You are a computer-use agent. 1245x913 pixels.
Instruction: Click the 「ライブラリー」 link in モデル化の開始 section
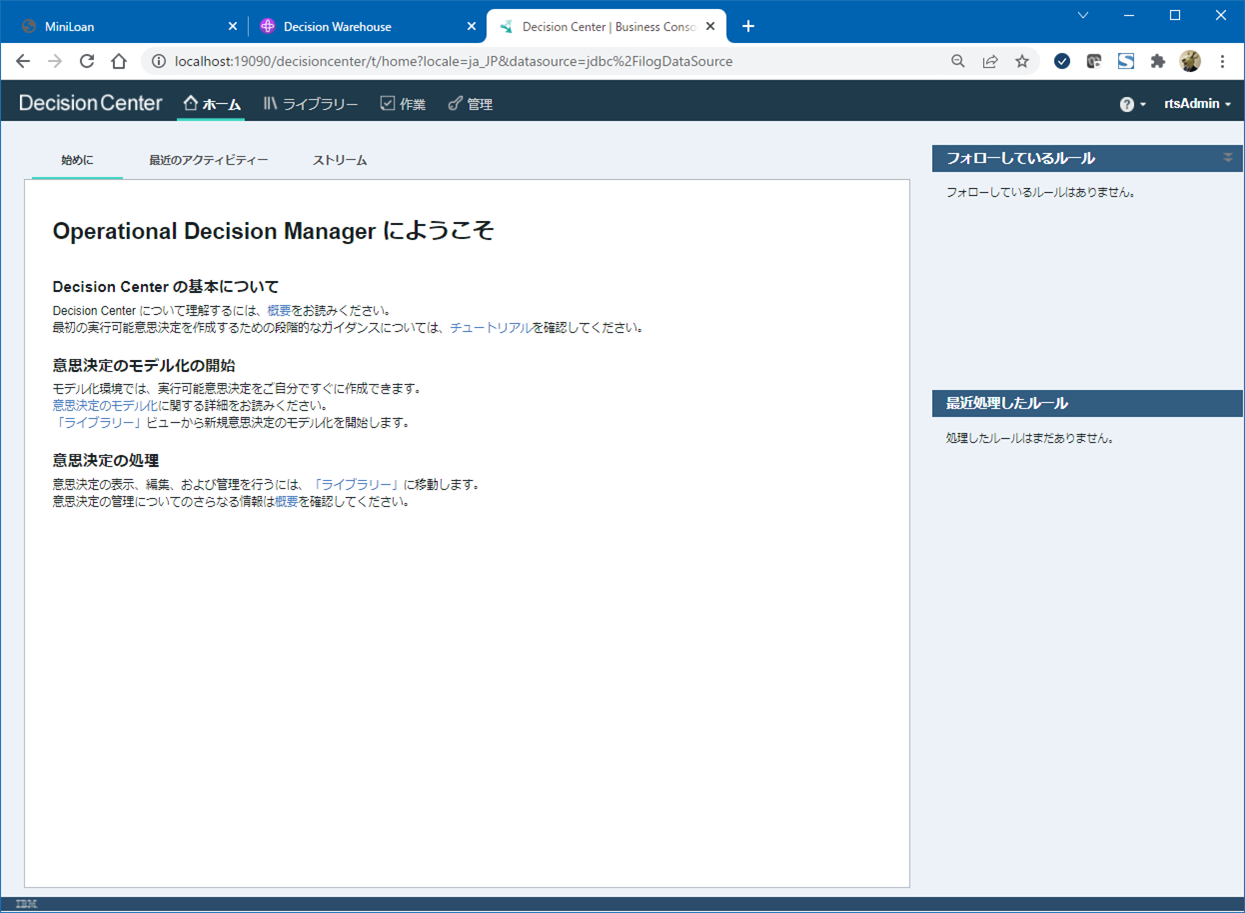97,423
